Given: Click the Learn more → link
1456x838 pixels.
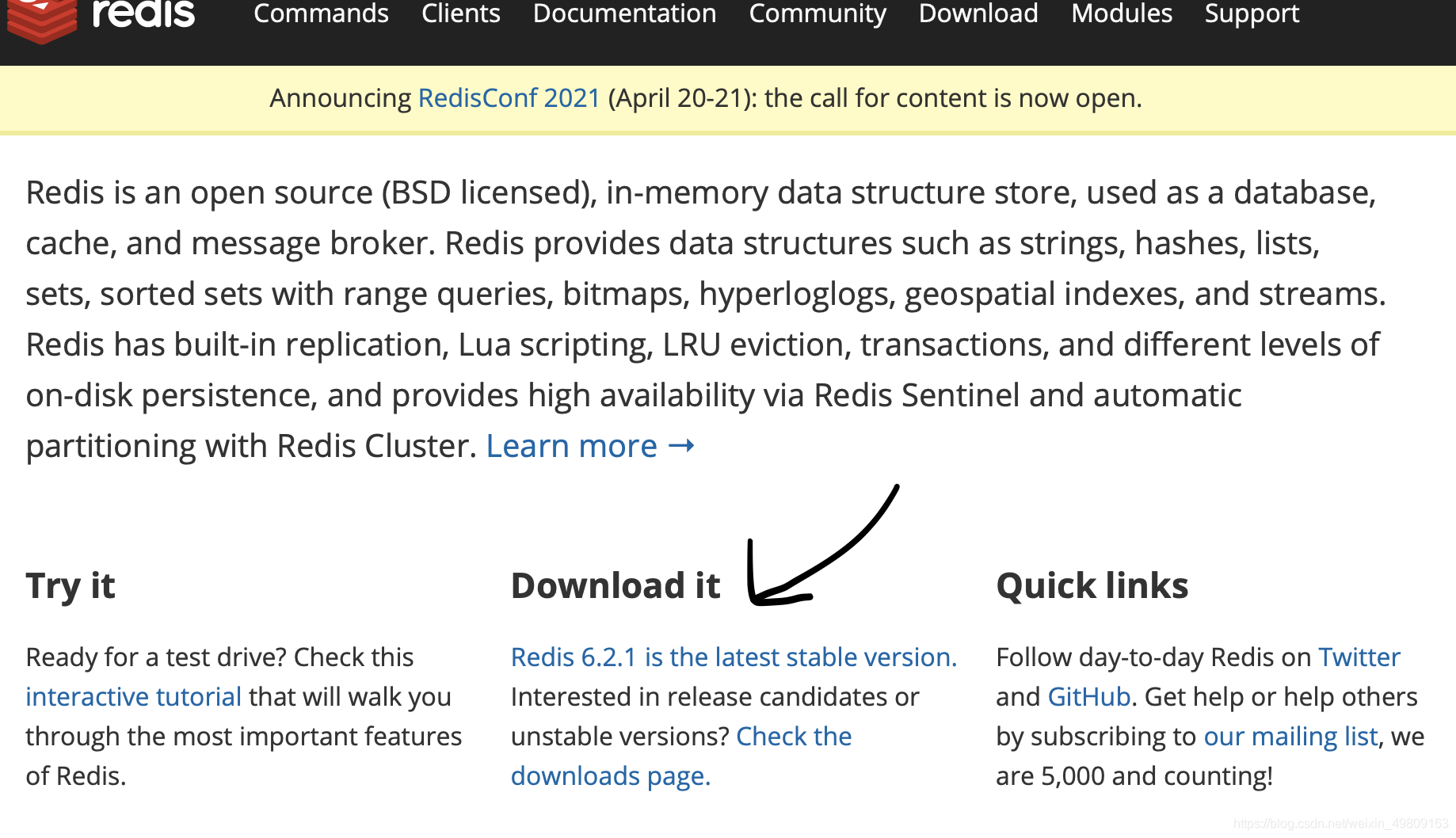Looking at the screenshot, I should (x=590, y=446).
